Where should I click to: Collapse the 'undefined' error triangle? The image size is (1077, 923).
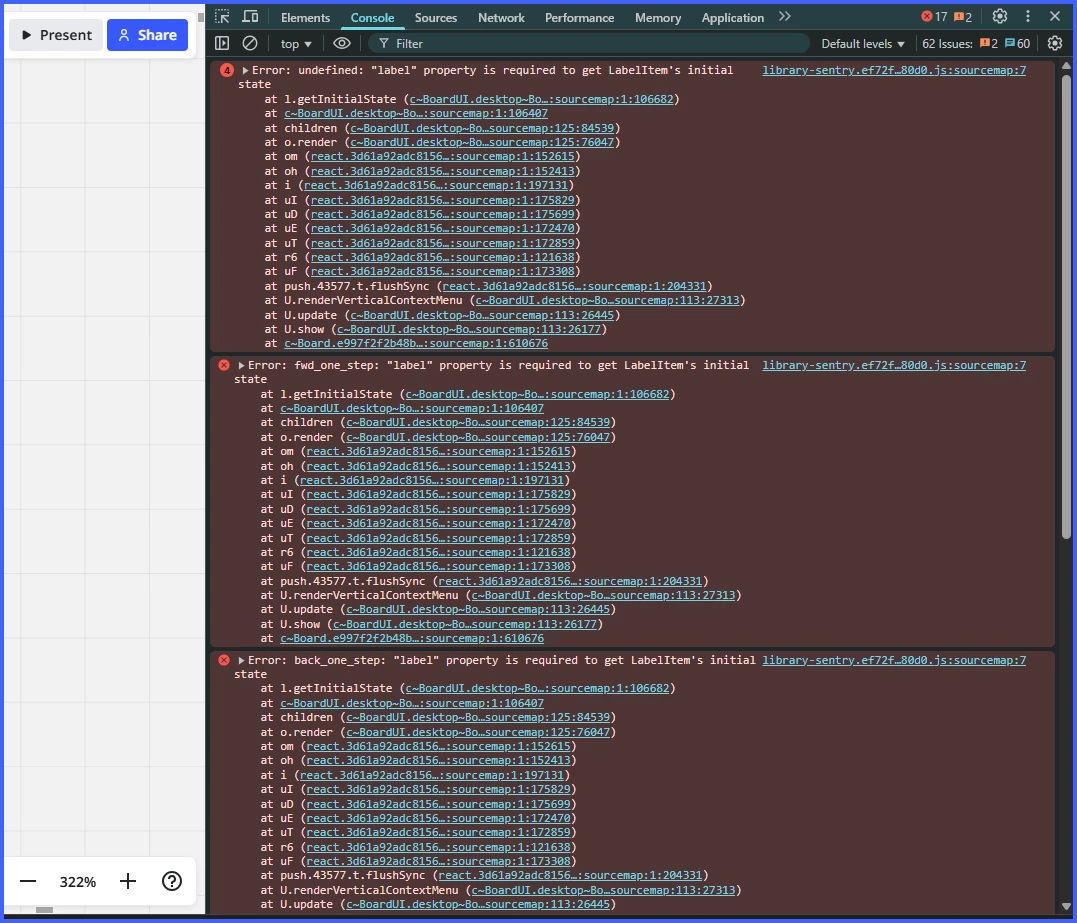245,70
